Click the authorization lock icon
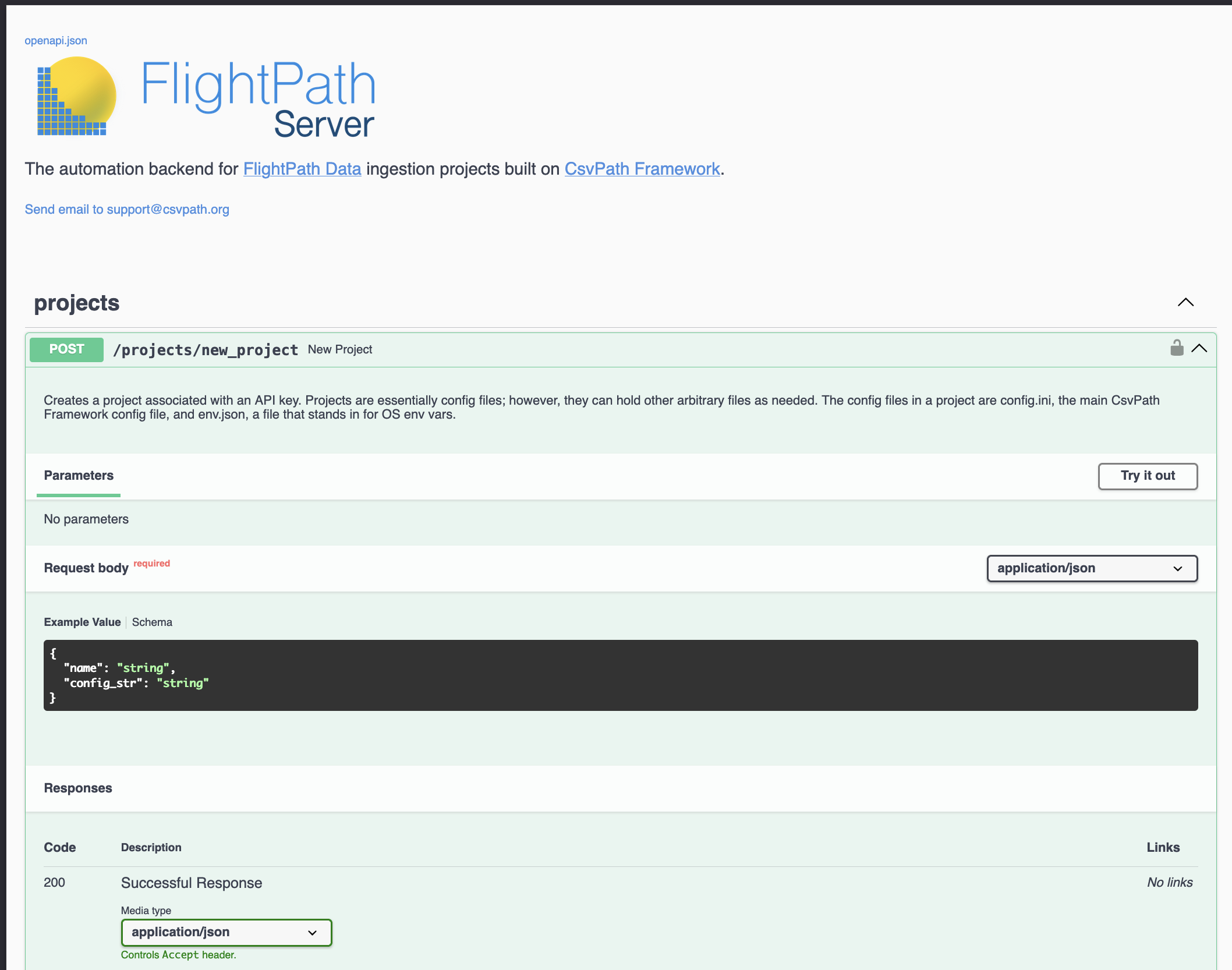 [1176, 348]
